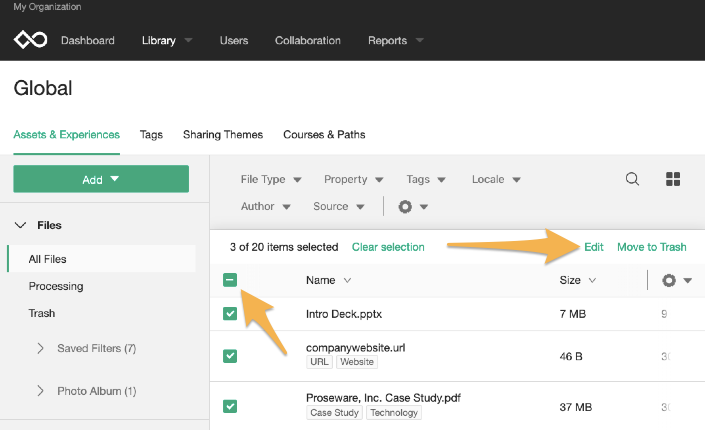Switch to grid view icon
The image size is (705, 430).
tap(673, 179)
